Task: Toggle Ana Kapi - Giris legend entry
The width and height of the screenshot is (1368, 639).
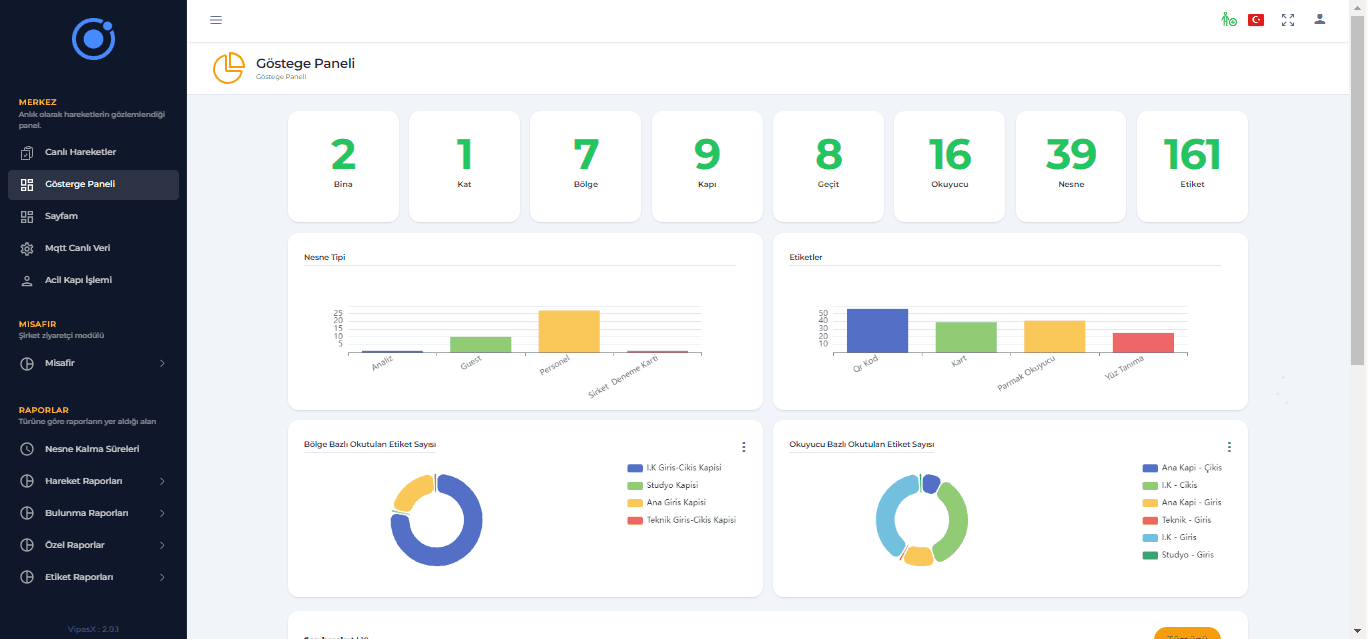Action: tap(1182, 503)
